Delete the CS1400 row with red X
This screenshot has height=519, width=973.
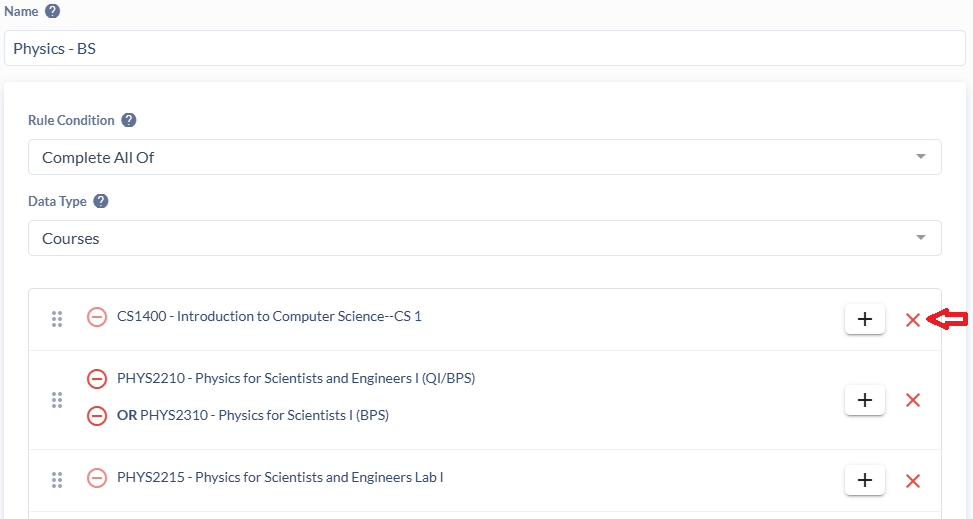[912, 320]
